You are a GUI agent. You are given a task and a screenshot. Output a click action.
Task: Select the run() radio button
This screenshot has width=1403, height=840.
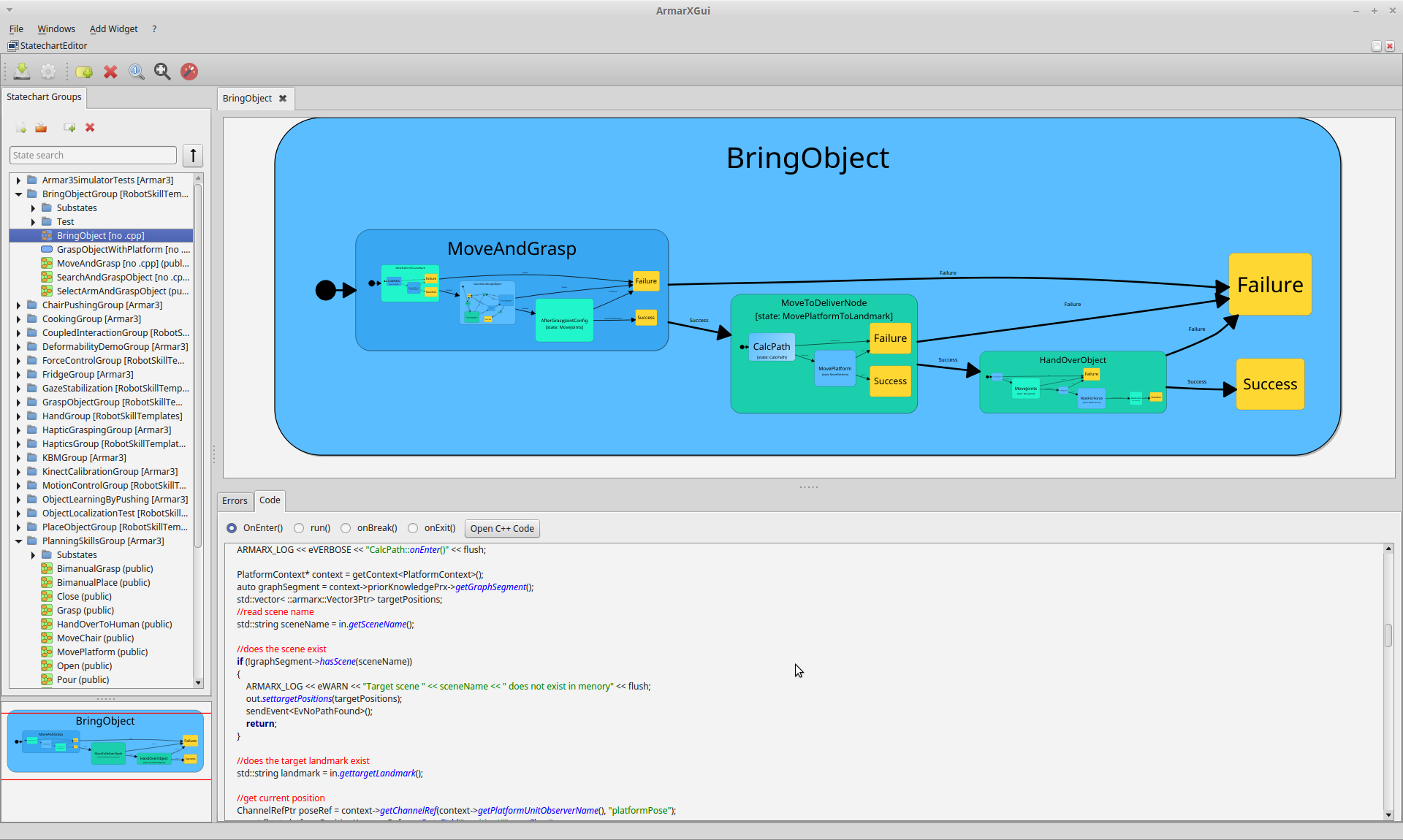click(x=299, y=528)
